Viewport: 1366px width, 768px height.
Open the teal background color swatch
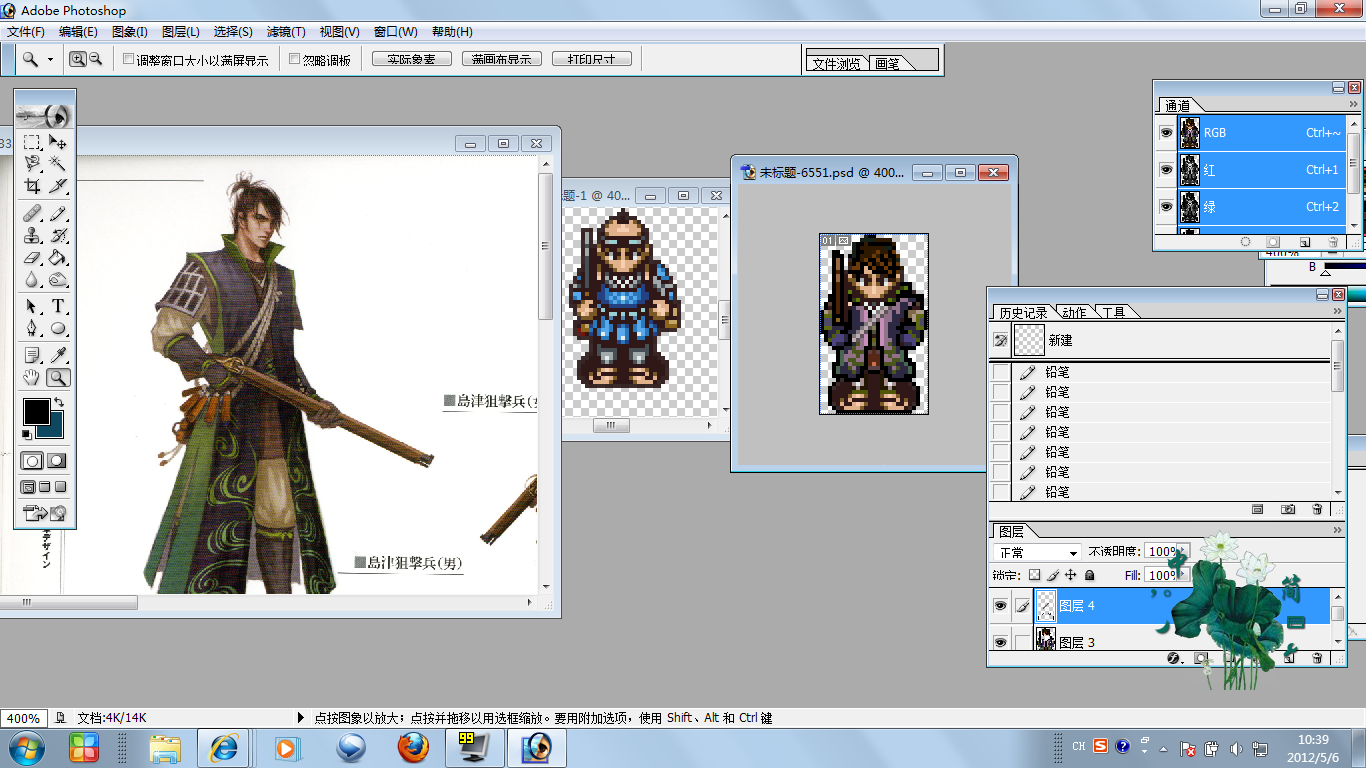click(x=54, y=429)
